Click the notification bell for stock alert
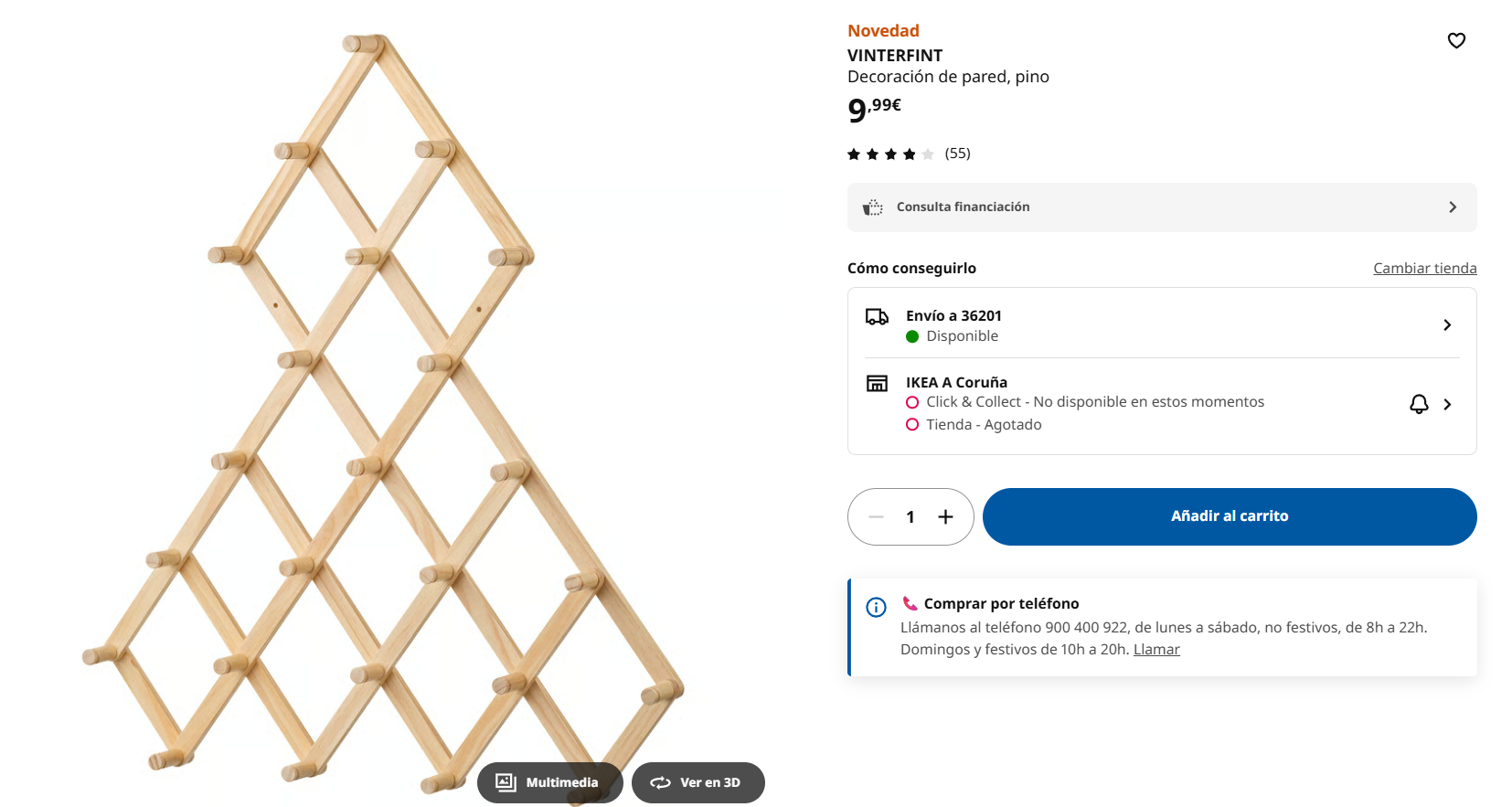This screenshot has height=807, width=1512. (x=1419, y=404)
